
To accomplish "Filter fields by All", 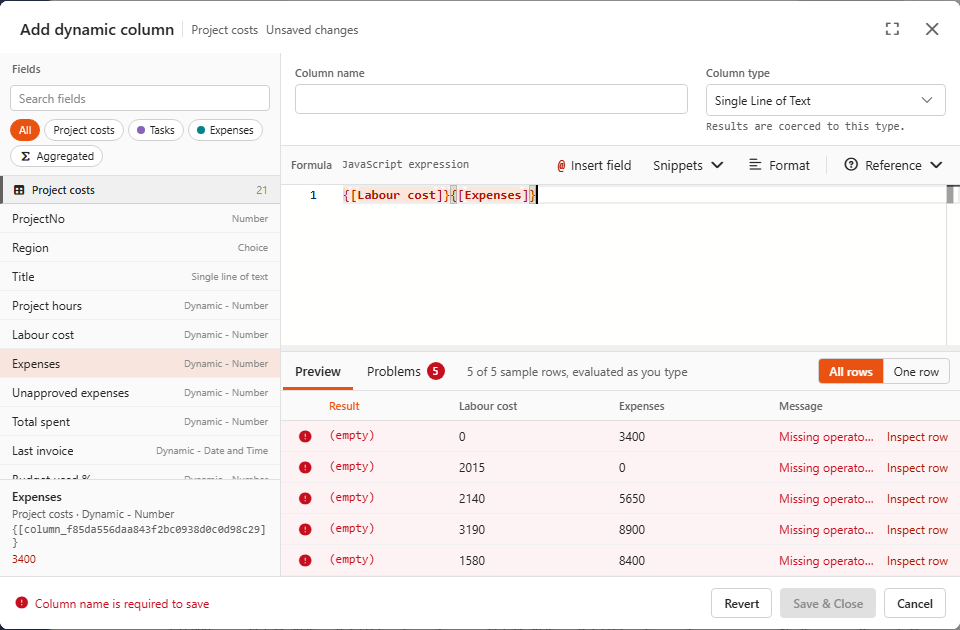I will point(25,130).
